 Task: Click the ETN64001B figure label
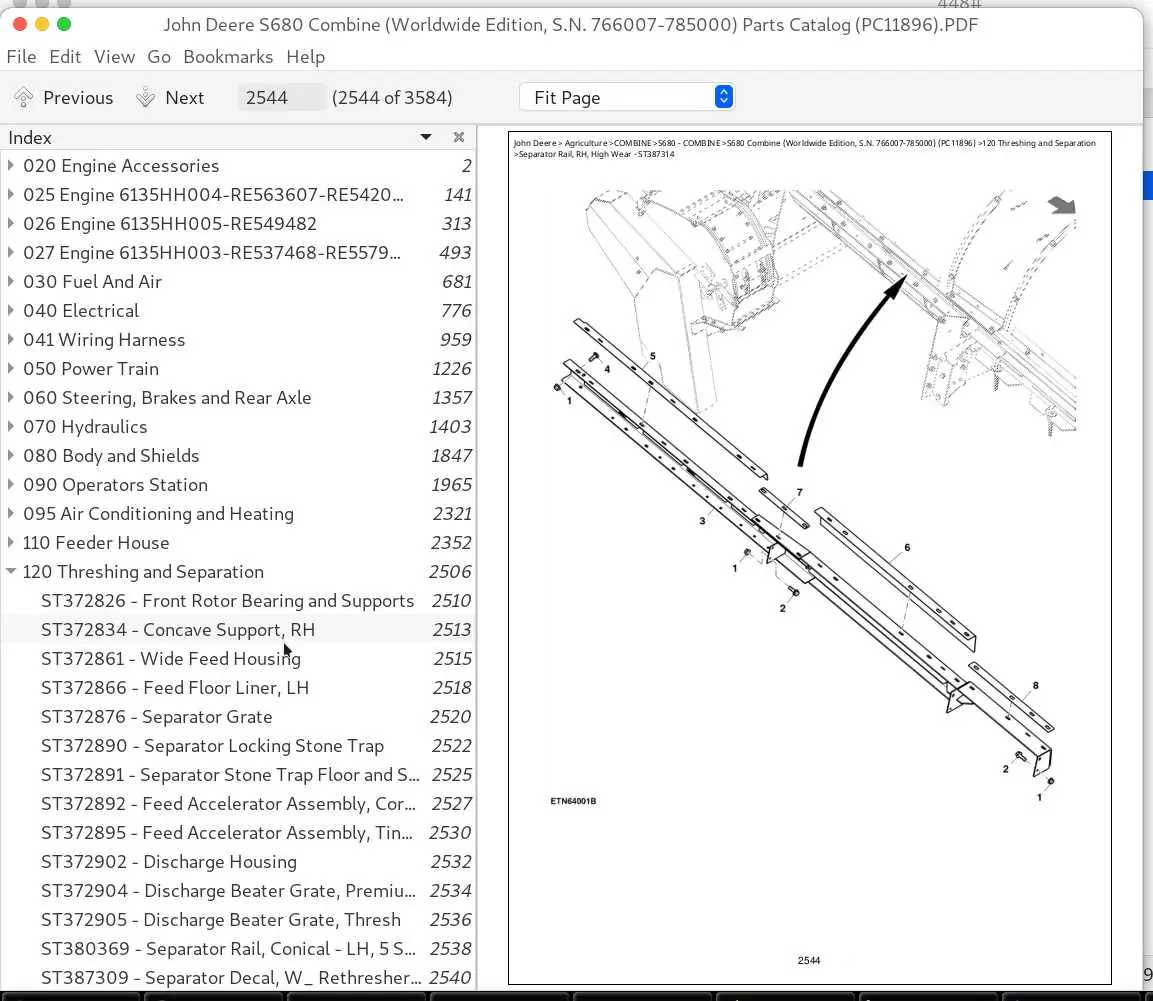(573, 801)
